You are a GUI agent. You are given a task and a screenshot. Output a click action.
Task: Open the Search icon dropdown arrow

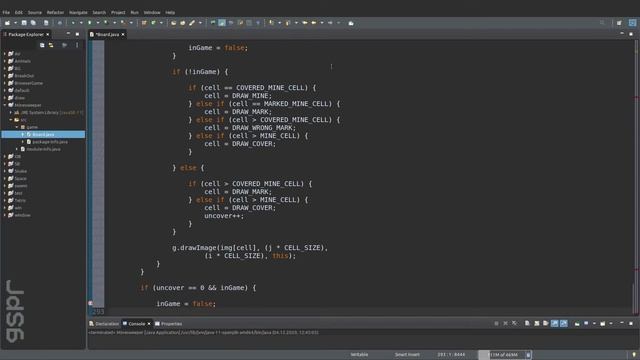click(x=200, y=23)
